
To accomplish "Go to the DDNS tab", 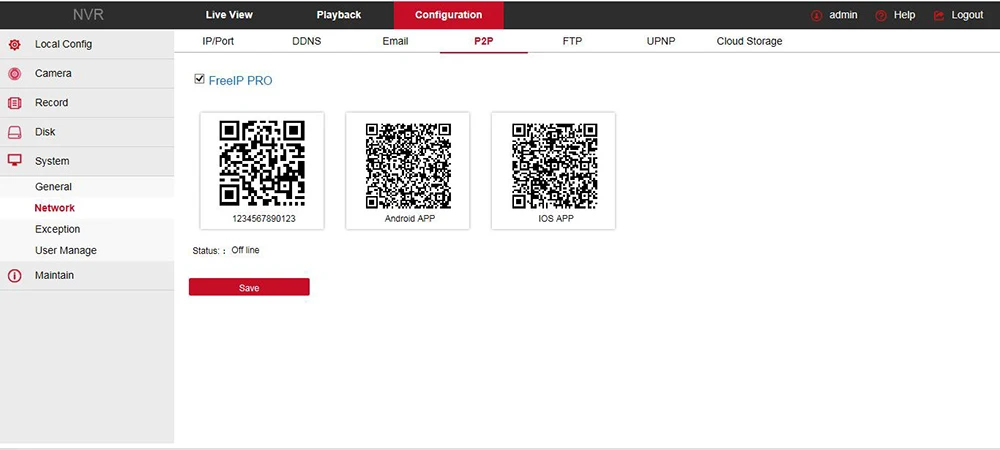I will click(307, 41).
